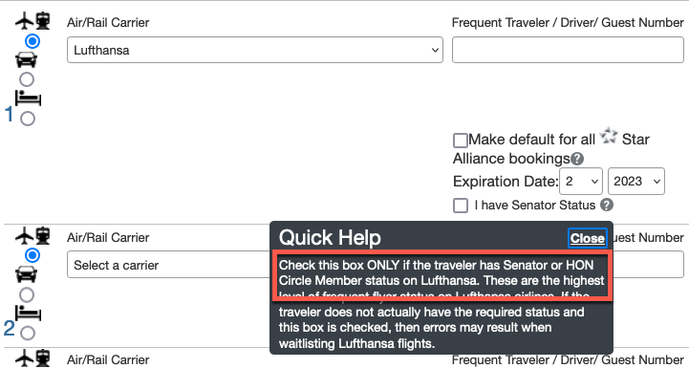Screen dimensions: 689x370
Task: Click the Star Alliance logo icon
Action: tap(609, 135)
